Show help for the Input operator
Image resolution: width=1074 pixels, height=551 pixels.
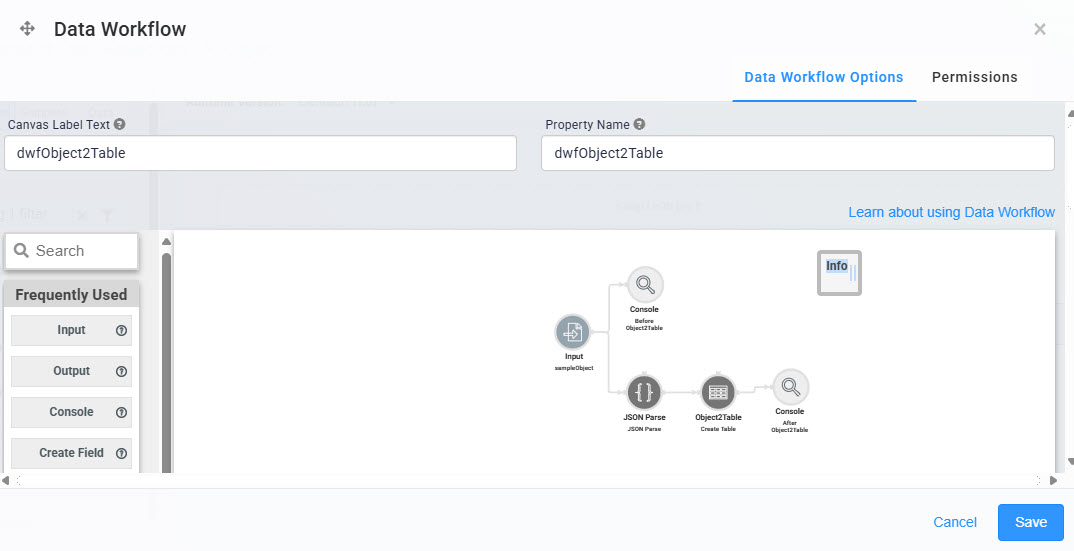point(121,330)
